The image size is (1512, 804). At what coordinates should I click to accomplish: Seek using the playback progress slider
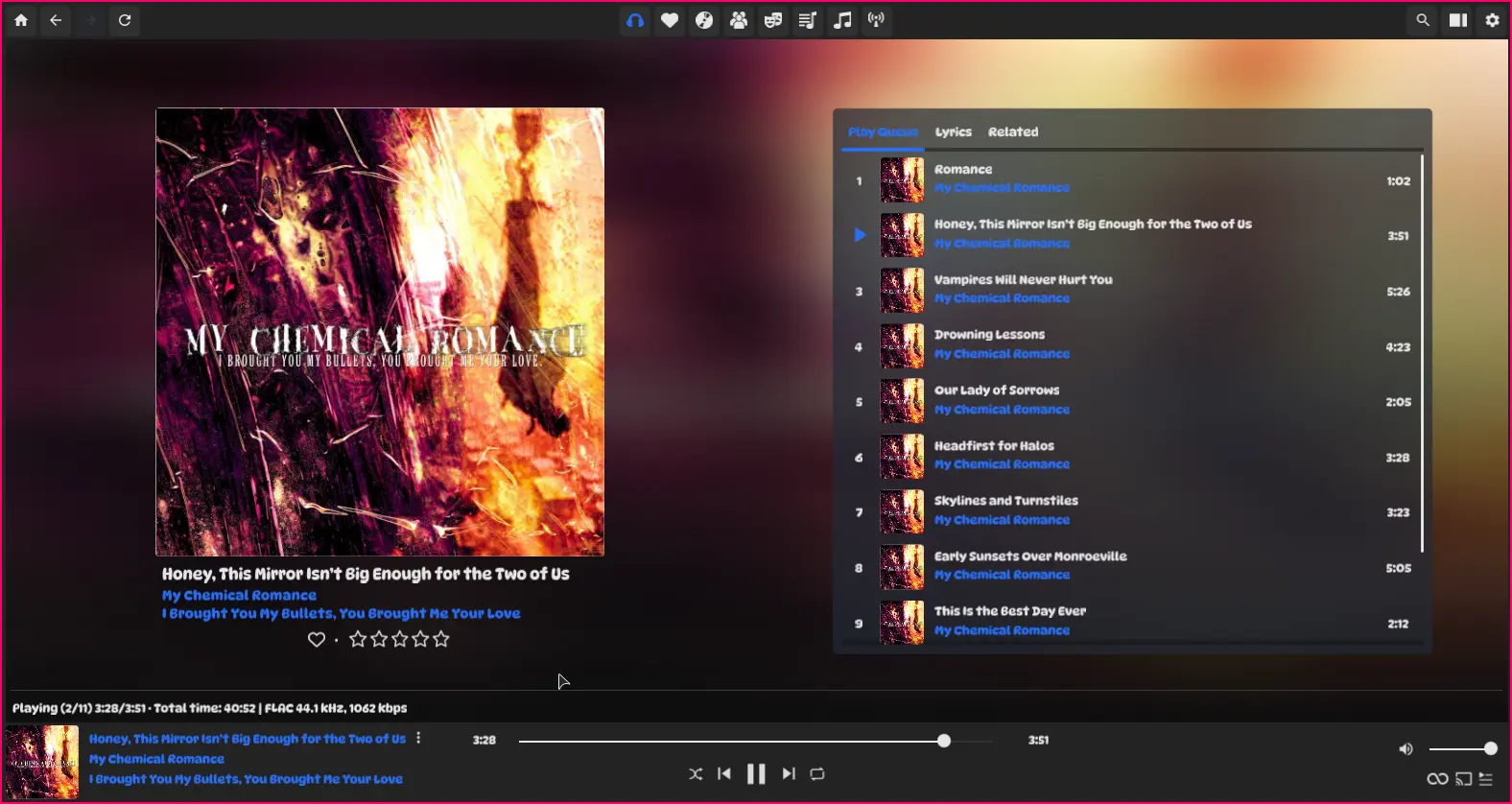tap(755, 741)
